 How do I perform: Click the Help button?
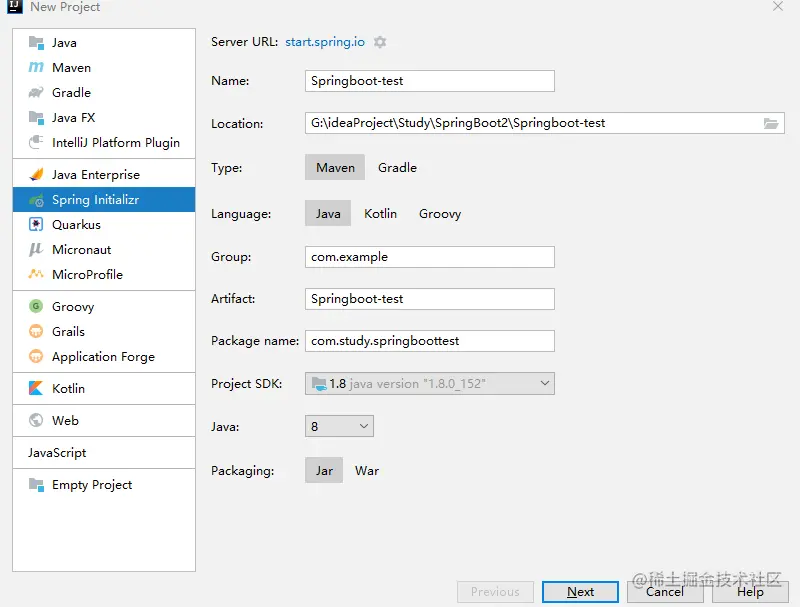750,592
